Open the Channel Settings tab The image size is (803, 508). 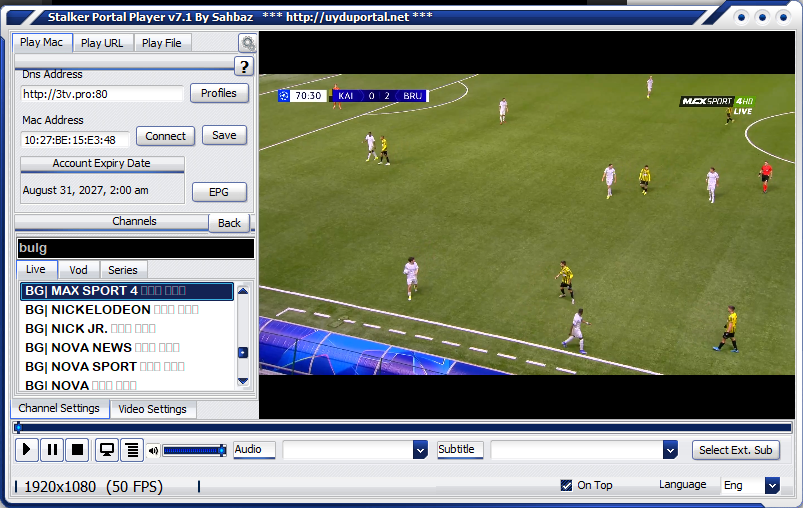[x=59, y=408]
